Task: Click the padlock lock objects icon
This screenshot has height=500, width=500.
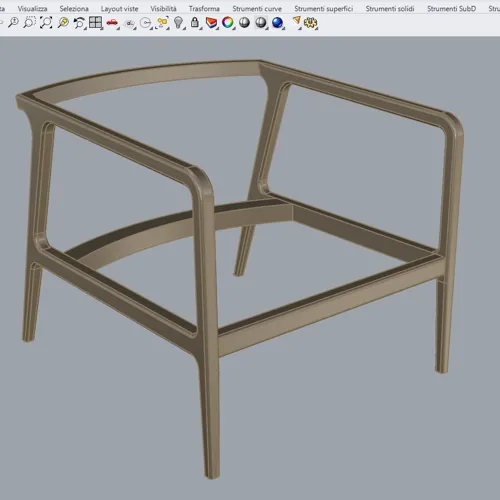Action: pyautogui.click(x=195, y=23)
